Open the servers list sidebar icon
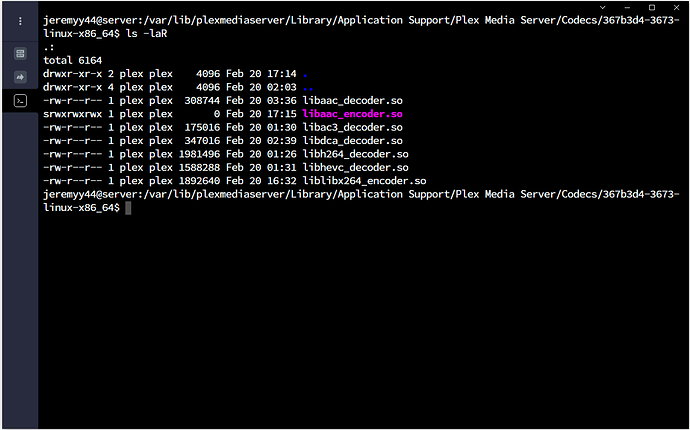 (20, 54)
